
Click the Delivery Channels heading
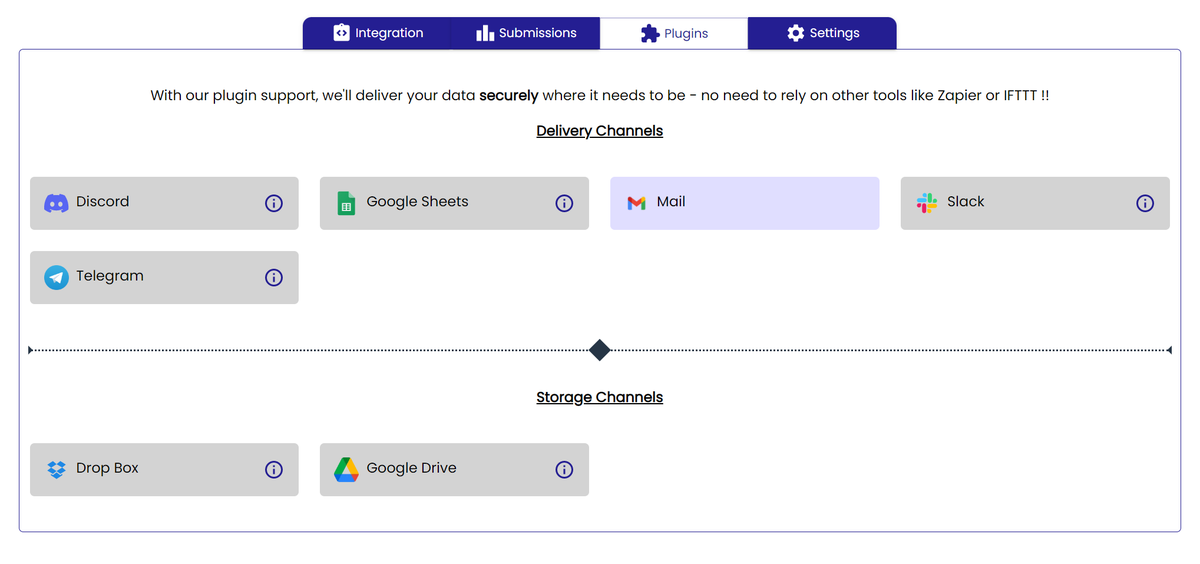[x=600, y=131]
